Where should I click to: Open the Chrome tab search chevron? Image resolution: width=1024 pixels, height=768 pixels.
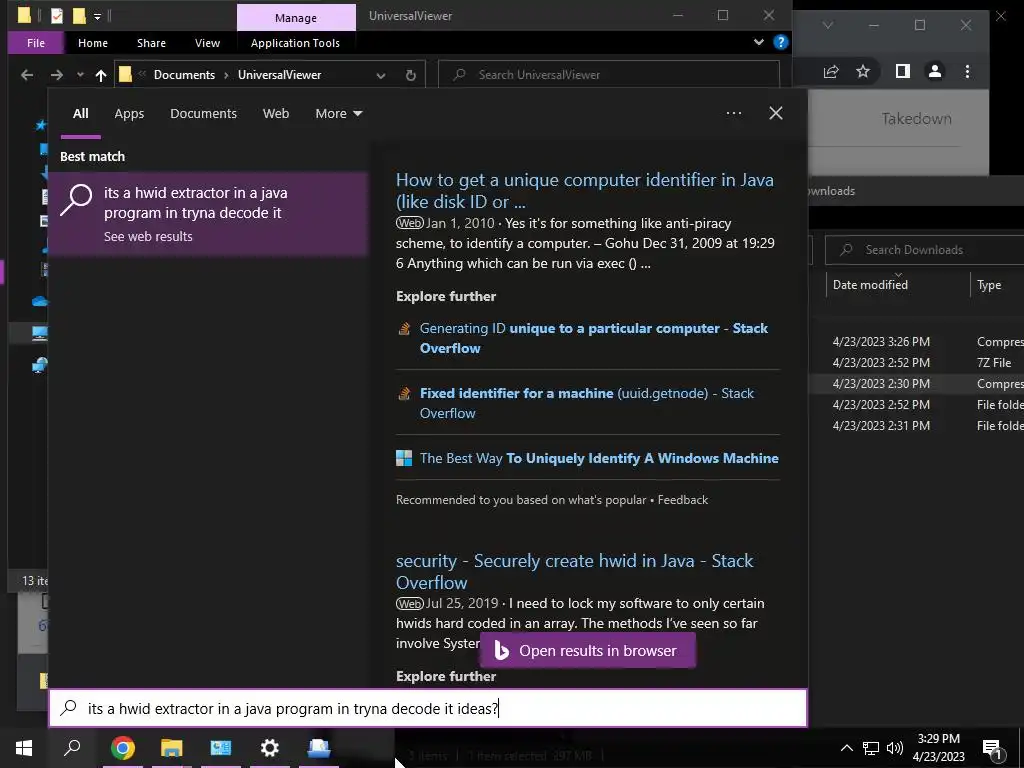pyautogui.click(x=827, y=25)
